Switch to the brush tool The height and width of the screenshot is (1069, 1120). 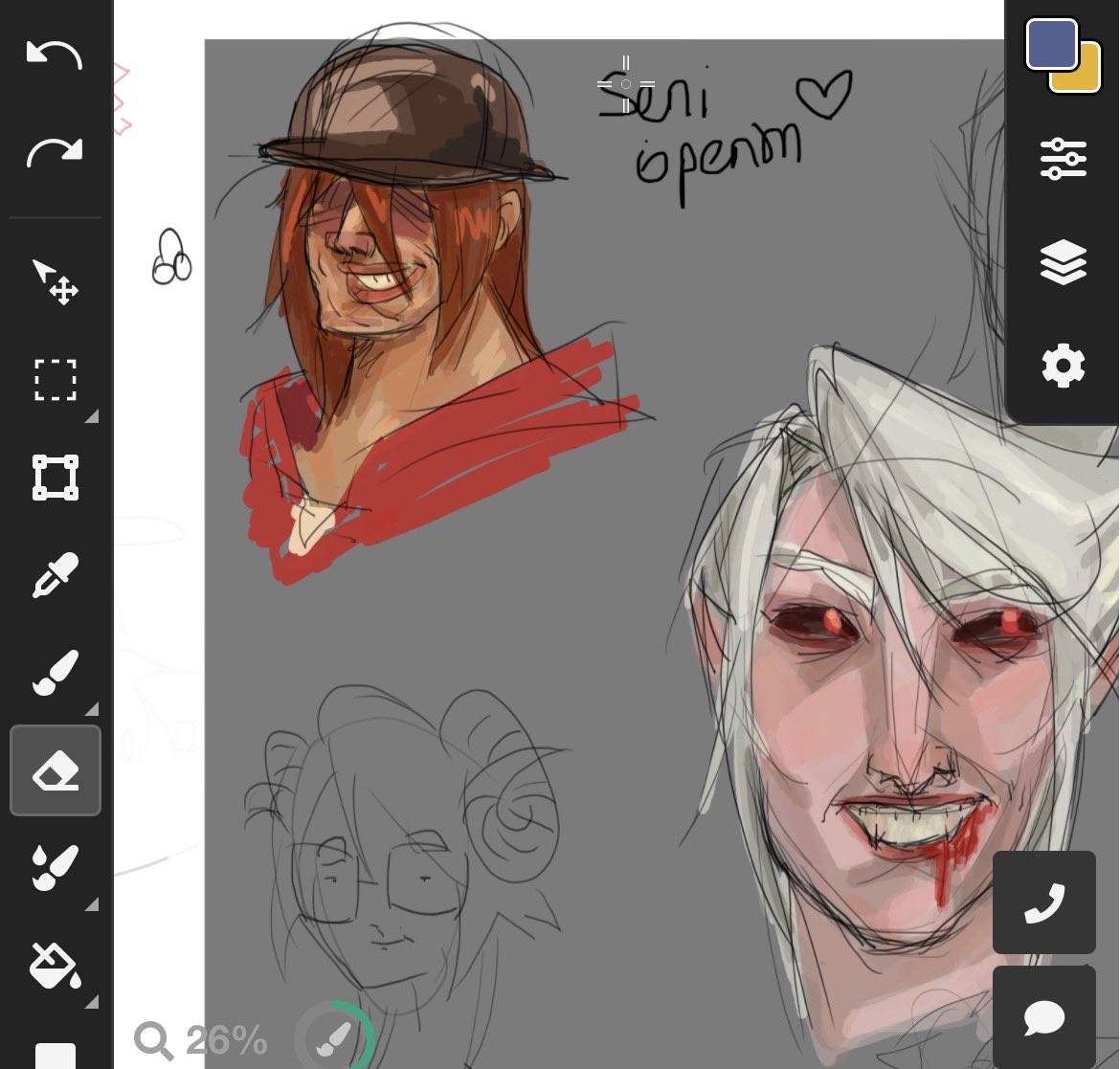(55, 670)
